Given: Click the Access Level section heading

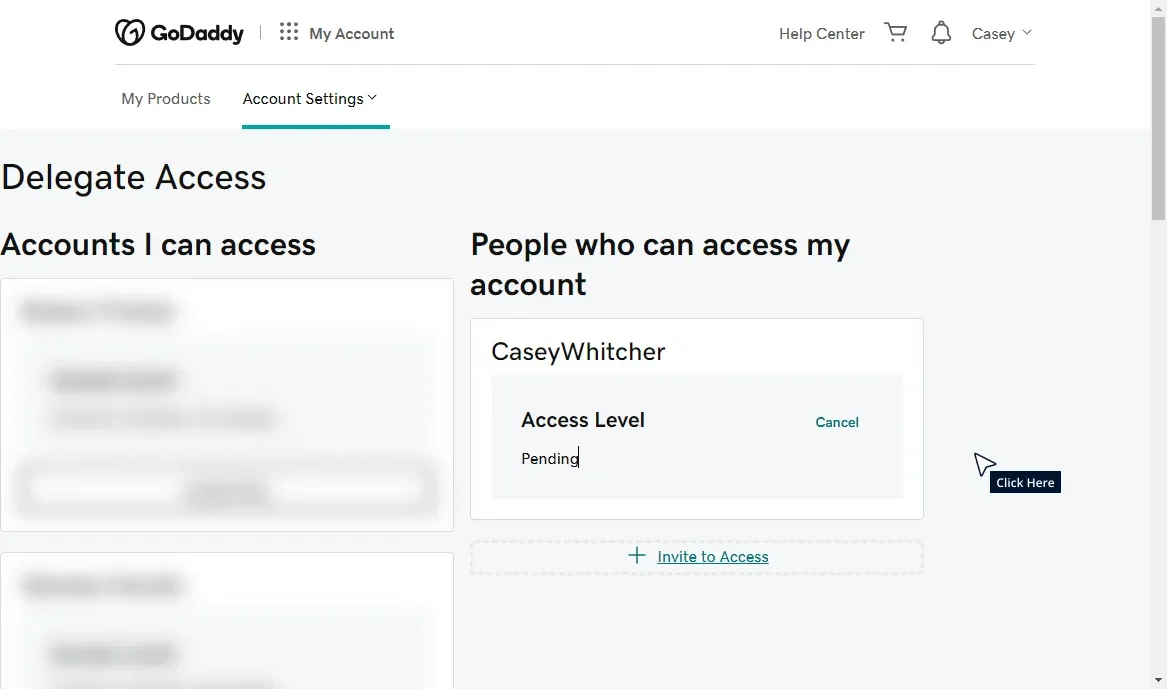Looking at the screenshot, I should (582, 420).
